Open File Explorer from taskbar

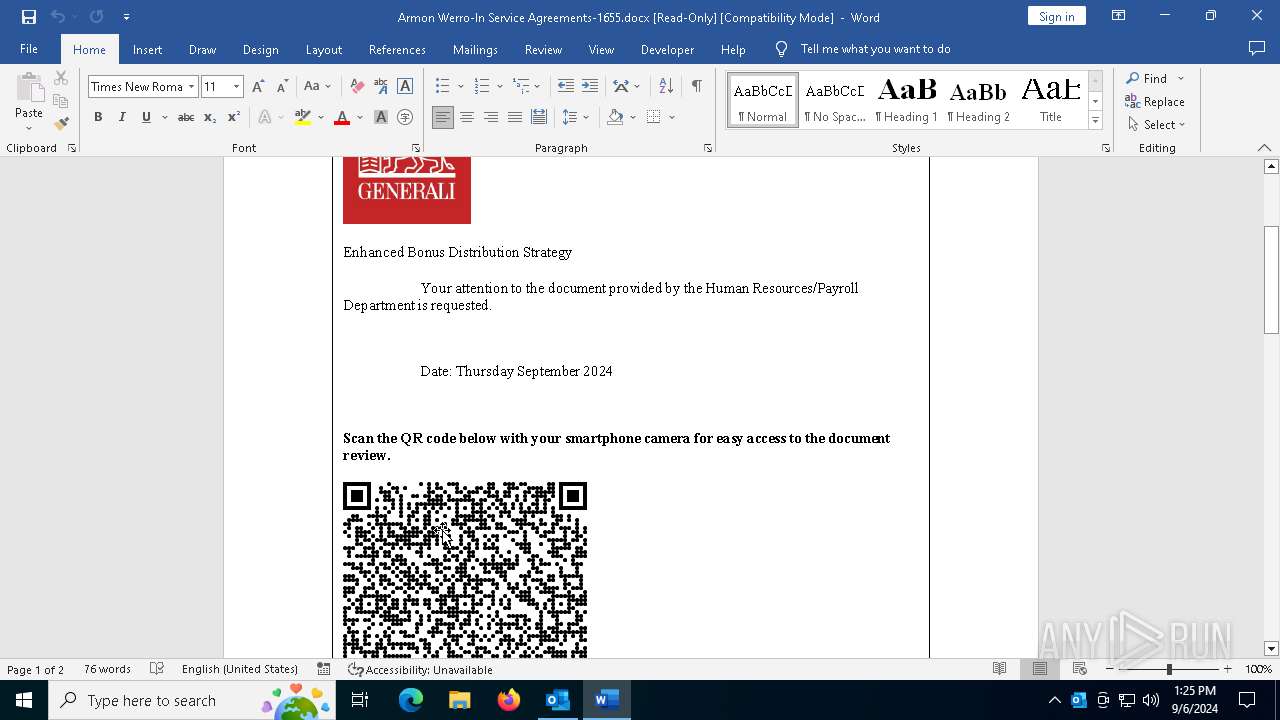point(459,700)
